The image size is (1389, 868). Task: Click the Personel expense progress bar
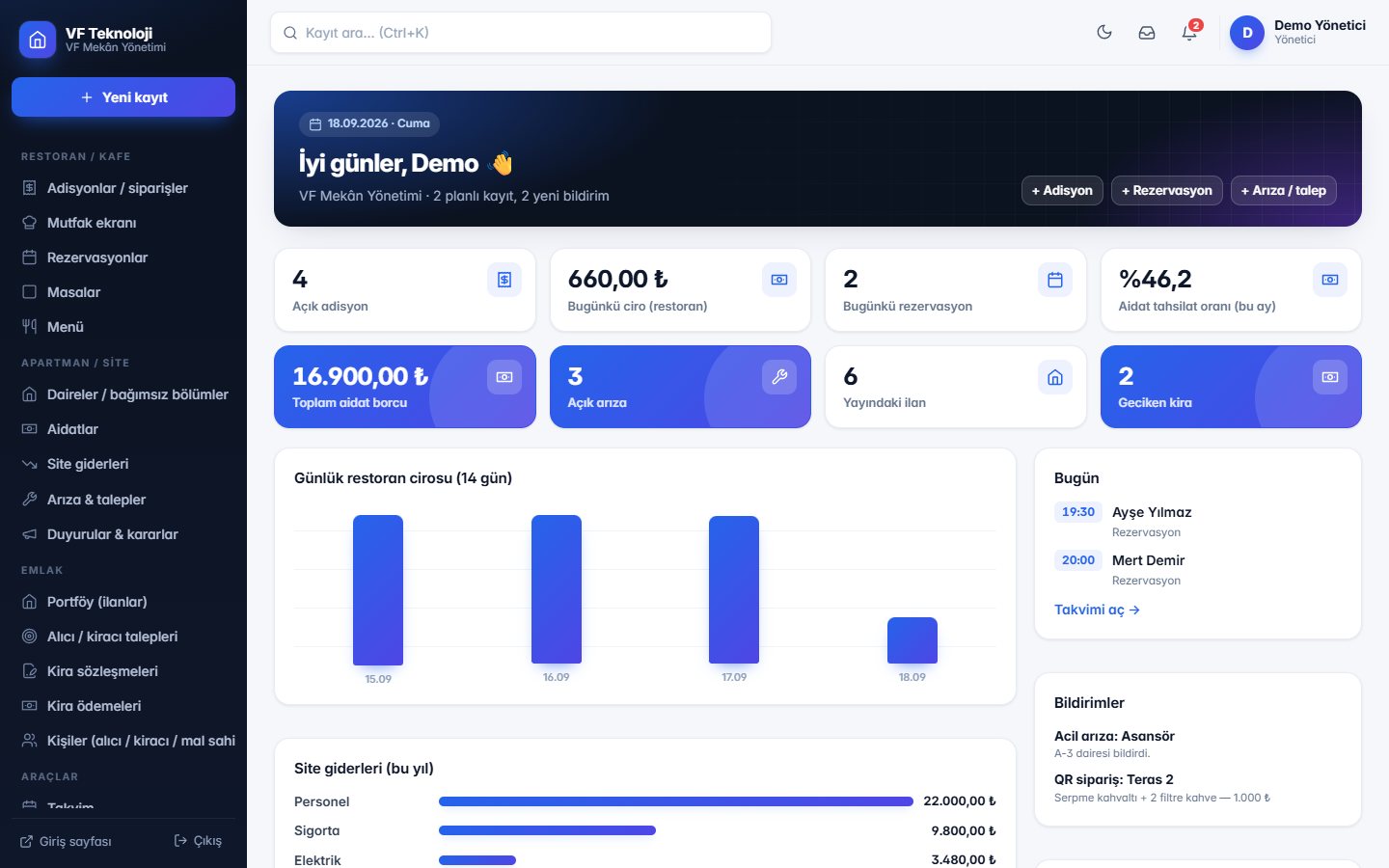tap(676, 801)
